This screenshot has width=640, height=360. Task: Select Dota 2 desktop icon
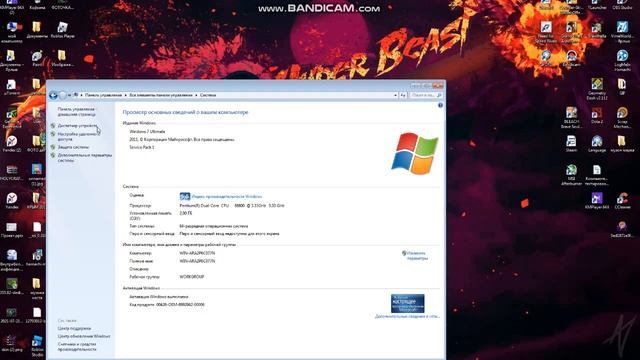pyautogui.click(x=597, y=116)
